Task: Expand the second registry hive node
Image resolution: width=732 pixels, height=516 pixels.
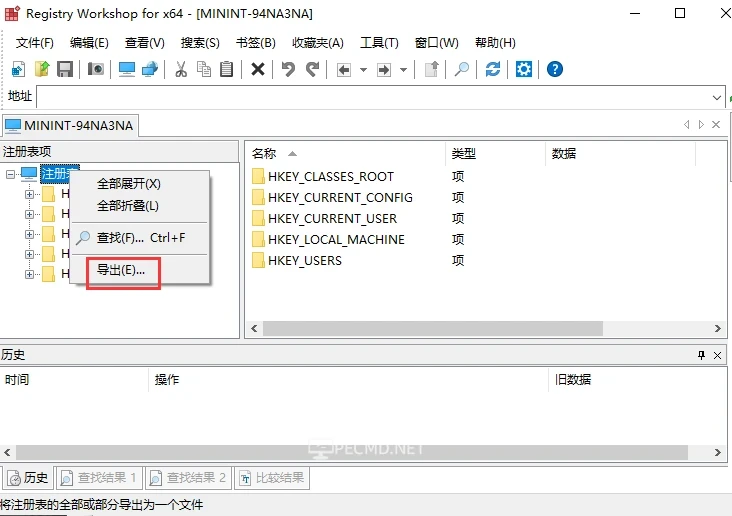Action: click(29, 214)
